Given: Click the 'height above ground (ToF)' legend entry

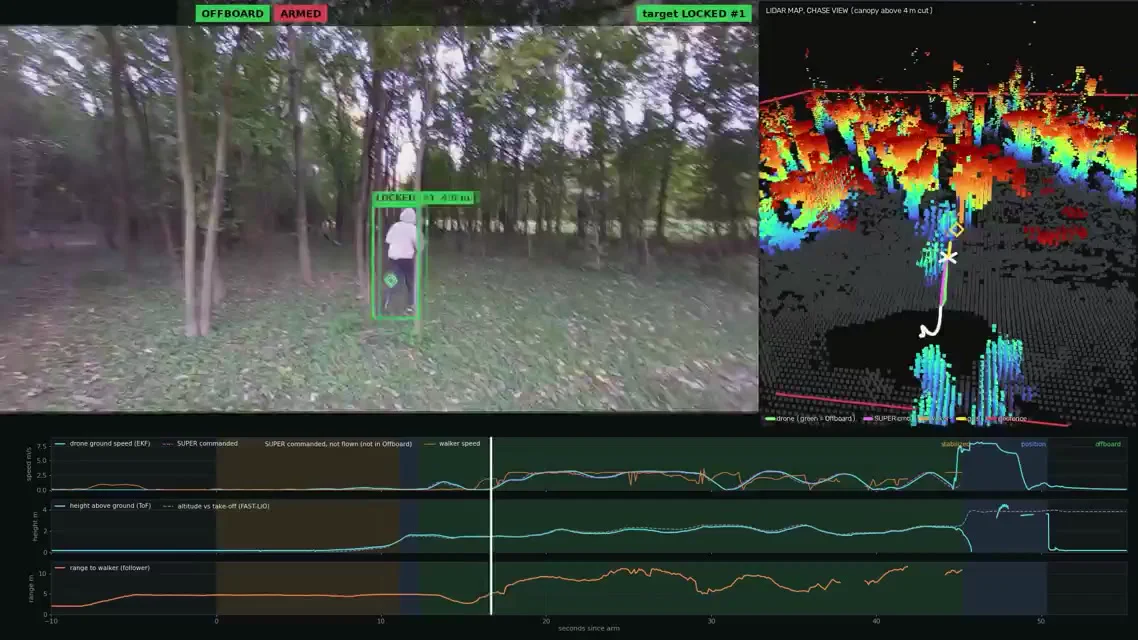Looking at the screenshot, I should click(103, 506).
